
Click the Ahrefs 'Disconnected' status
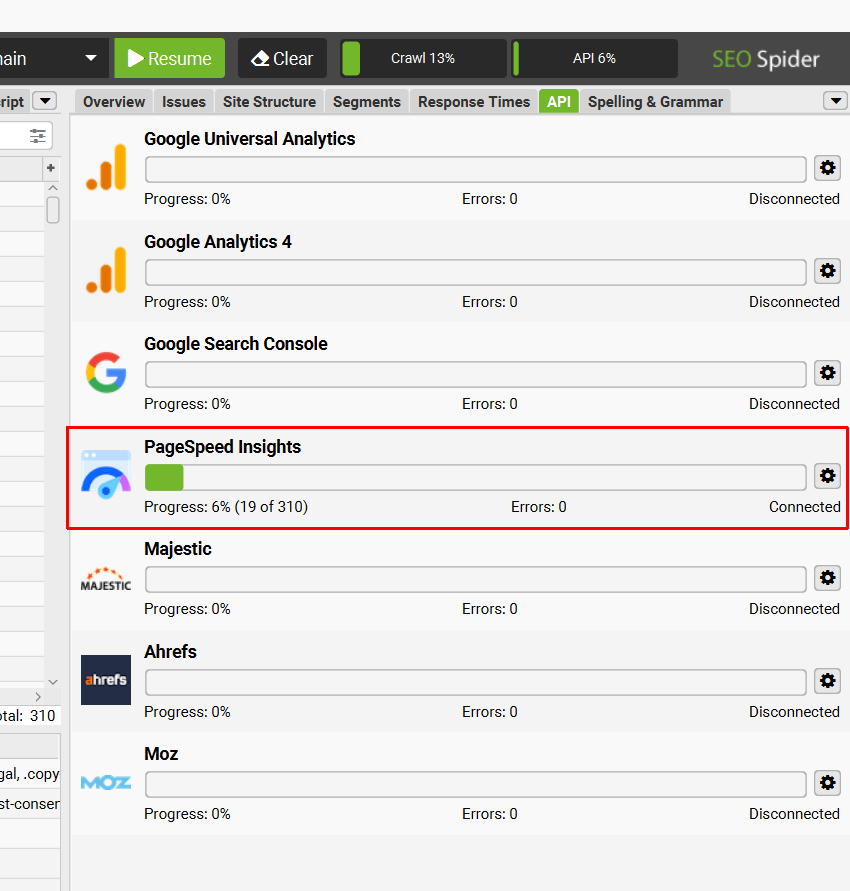coord(794,711)
